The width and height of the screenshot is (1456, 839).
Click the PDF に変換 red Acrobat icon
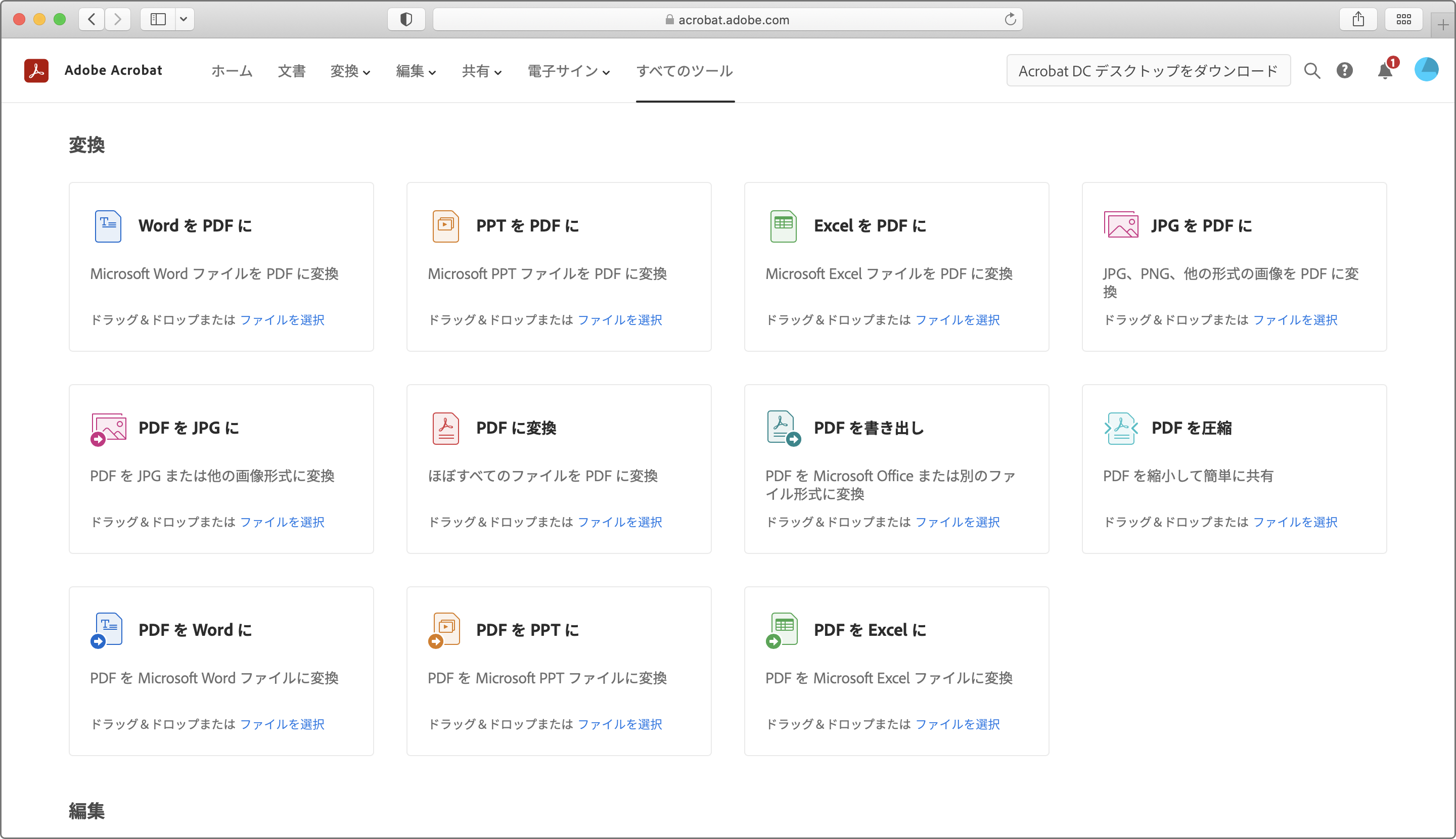pos(445,428)
